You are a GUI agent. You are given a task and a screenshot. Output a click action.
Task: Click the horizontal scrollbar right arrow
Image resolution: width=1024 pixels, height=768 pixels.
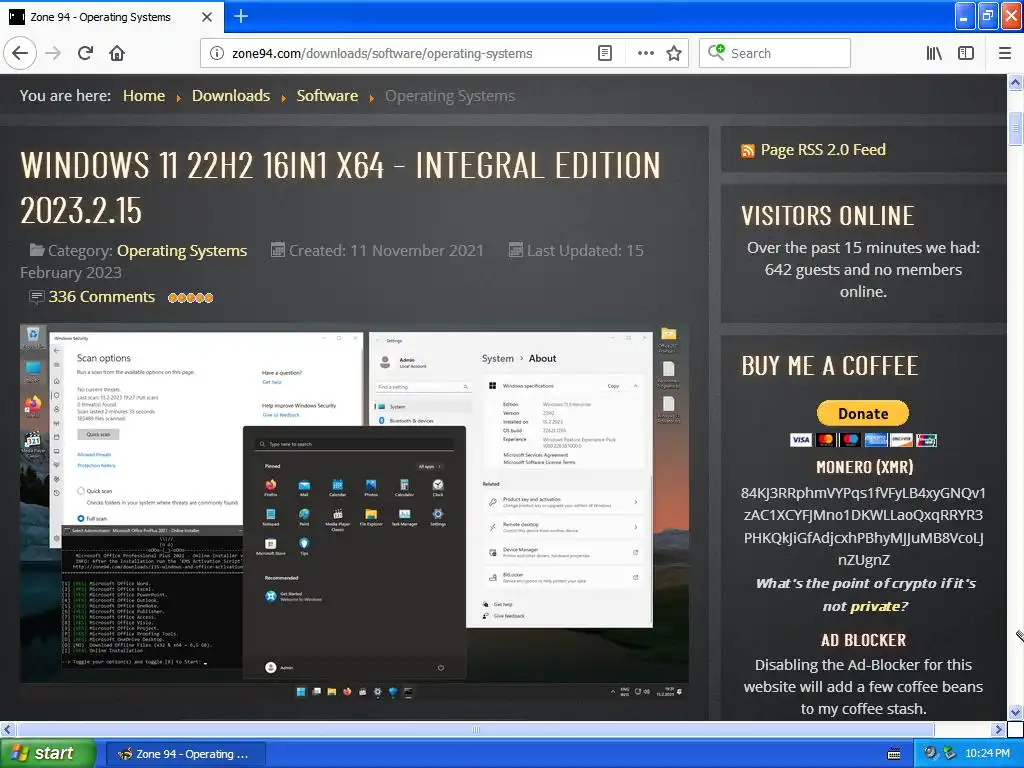[x=999, y=729]
